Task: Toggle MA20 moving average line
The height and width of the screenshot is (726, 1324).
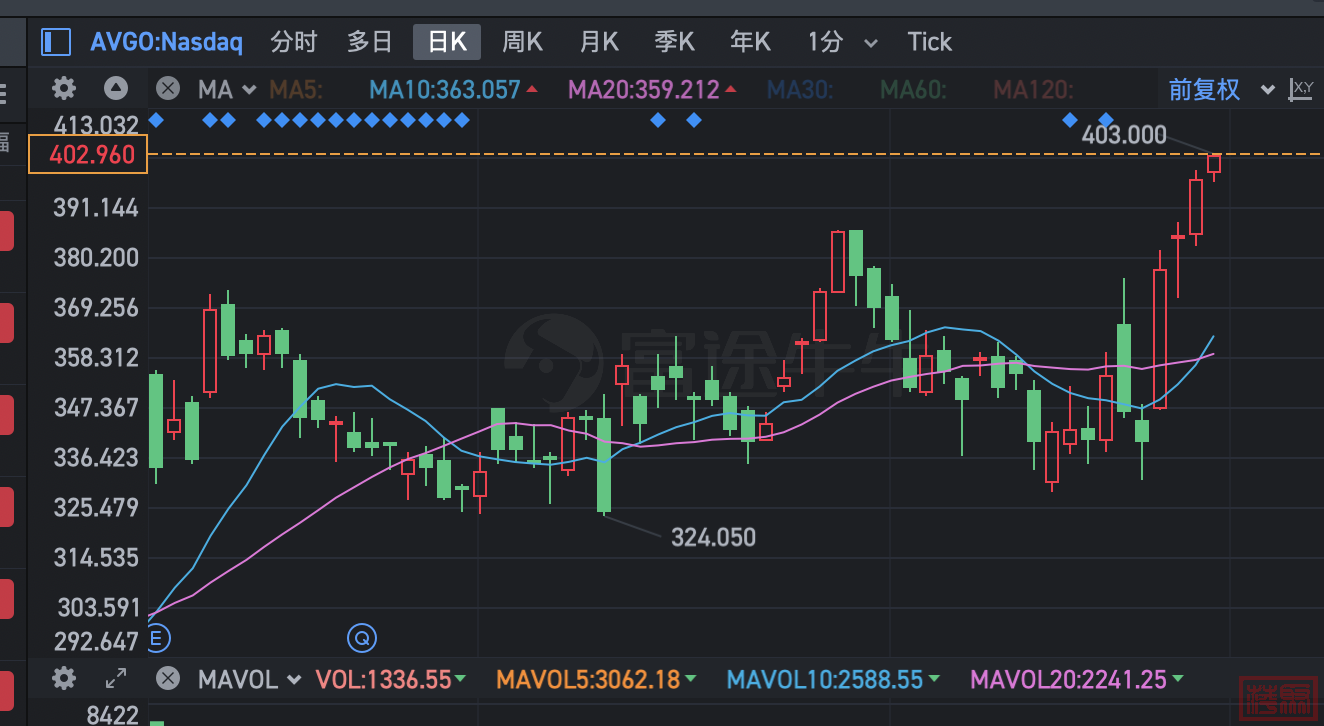Action: 644,90
